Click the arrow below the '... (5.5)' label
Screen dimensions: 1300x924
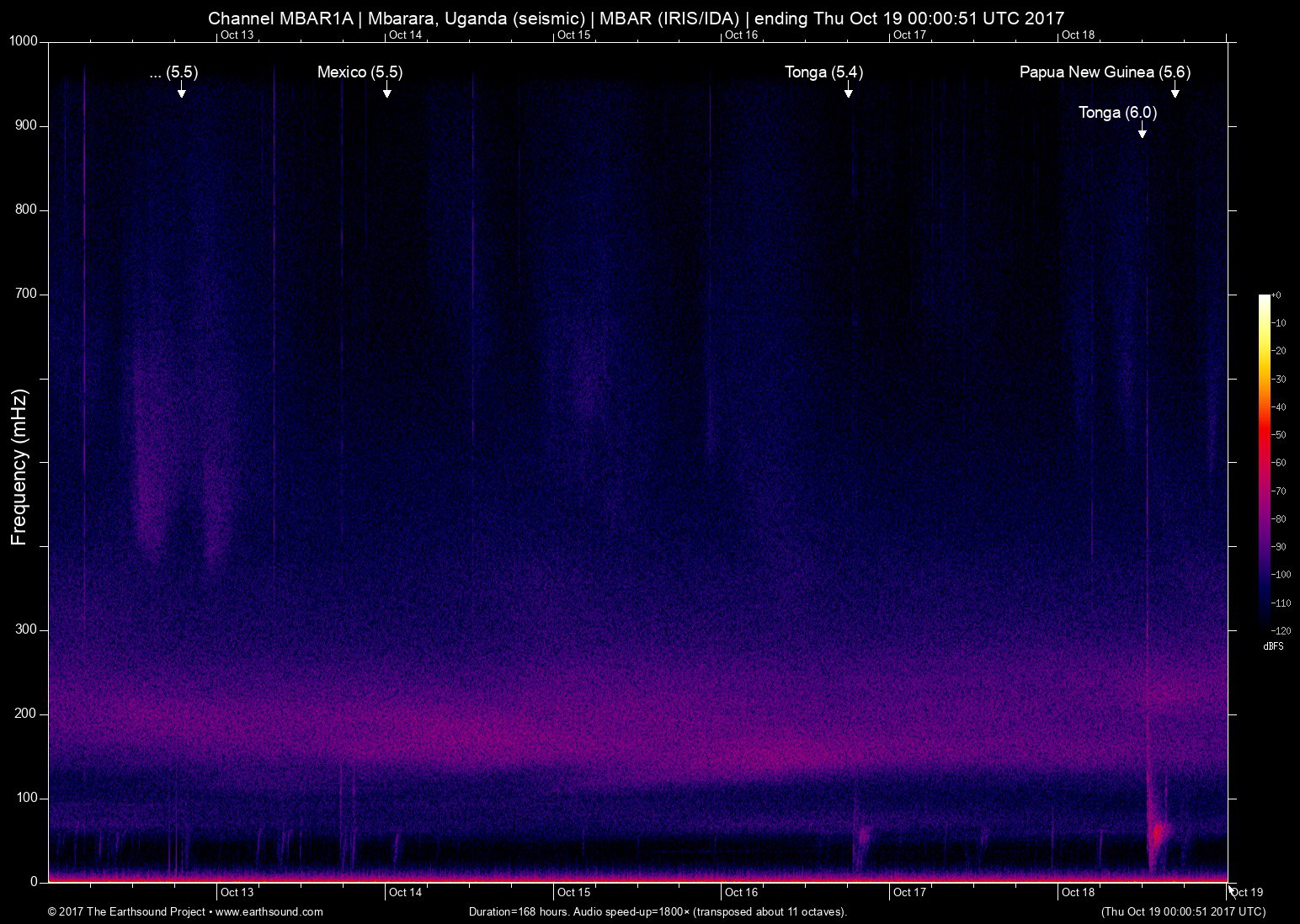181,91
